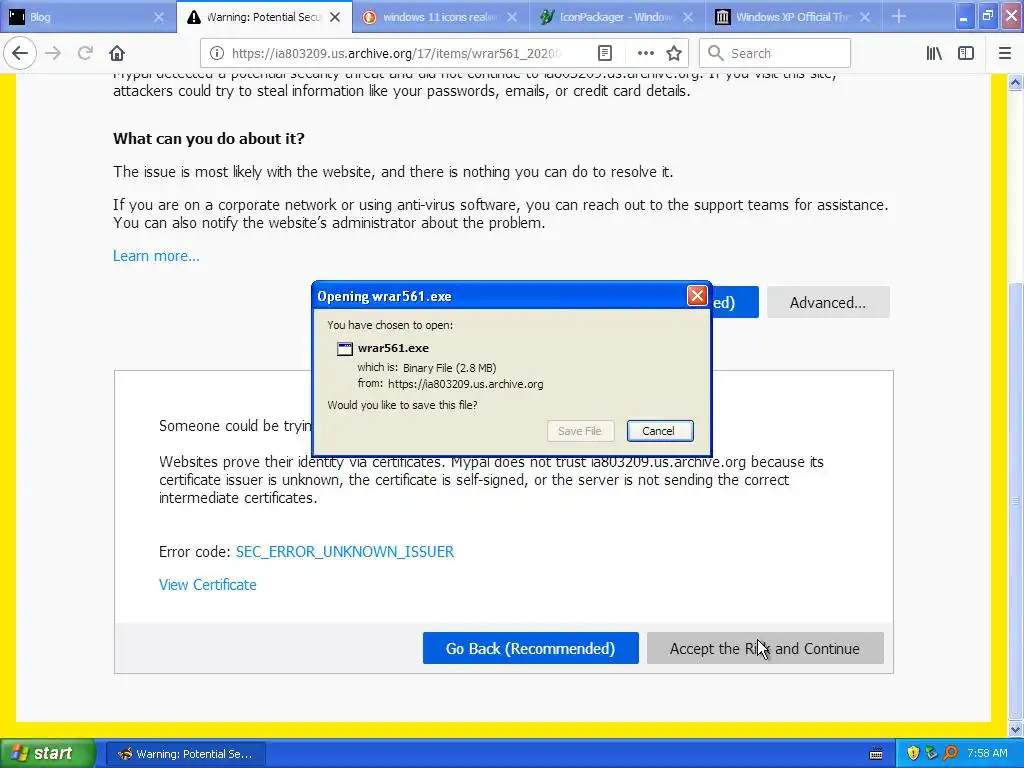Open the home page via house icon
The image size is (1024, 768).
tap(117, 53)
